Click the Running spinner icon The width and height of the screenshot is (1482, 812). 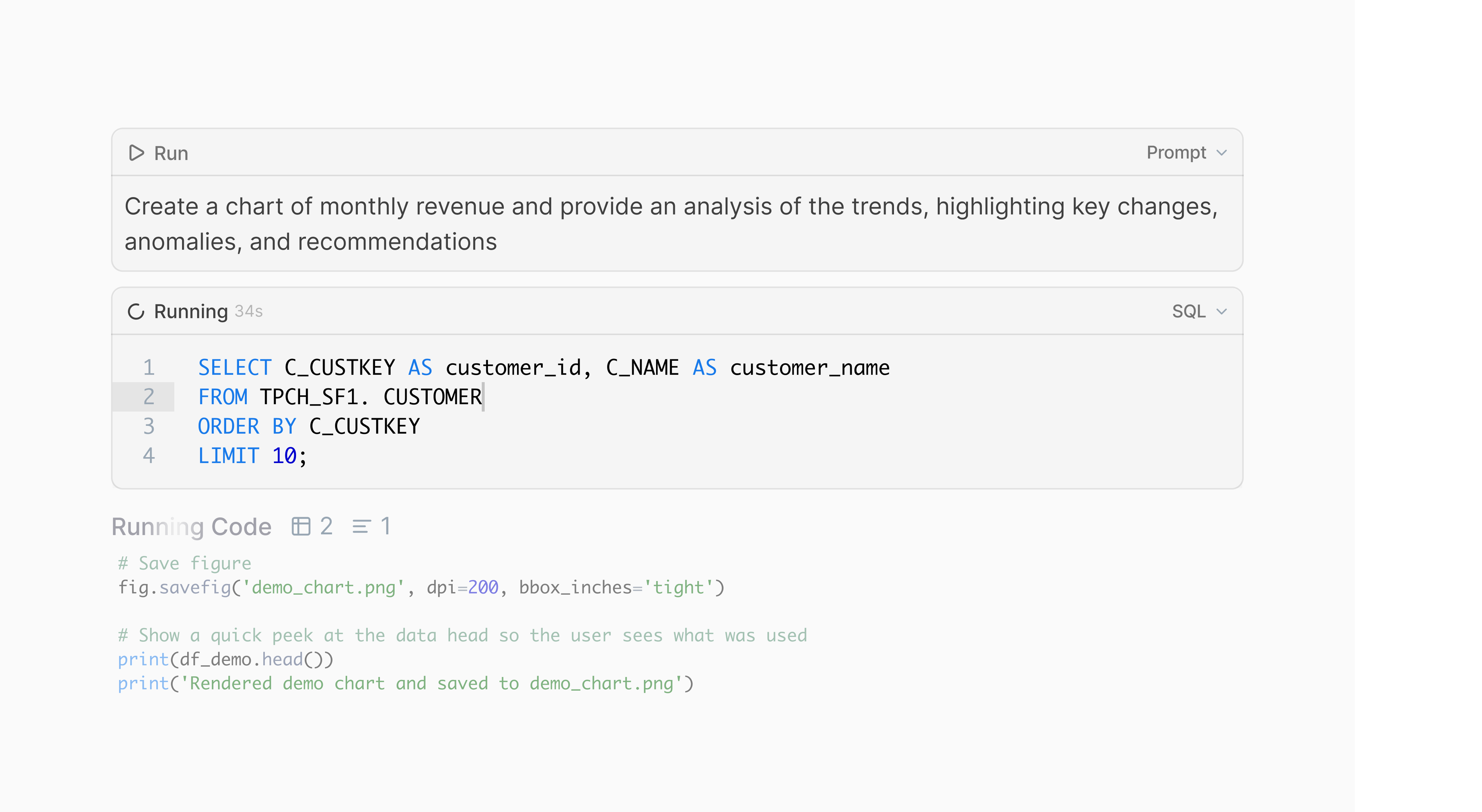point(136,311)
